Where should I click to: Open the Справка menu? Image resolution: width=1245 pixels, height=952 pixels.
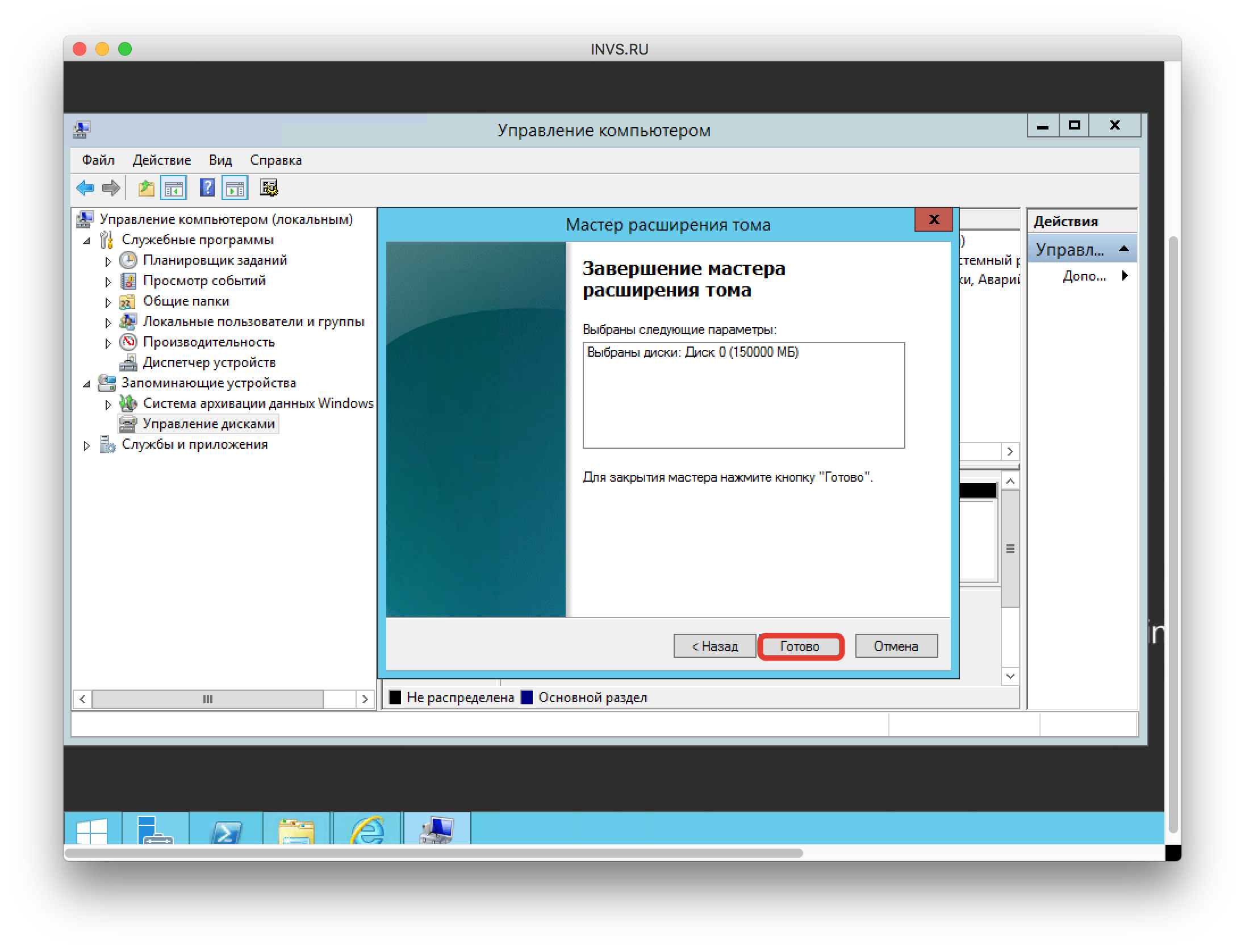[x=276, y=160]
